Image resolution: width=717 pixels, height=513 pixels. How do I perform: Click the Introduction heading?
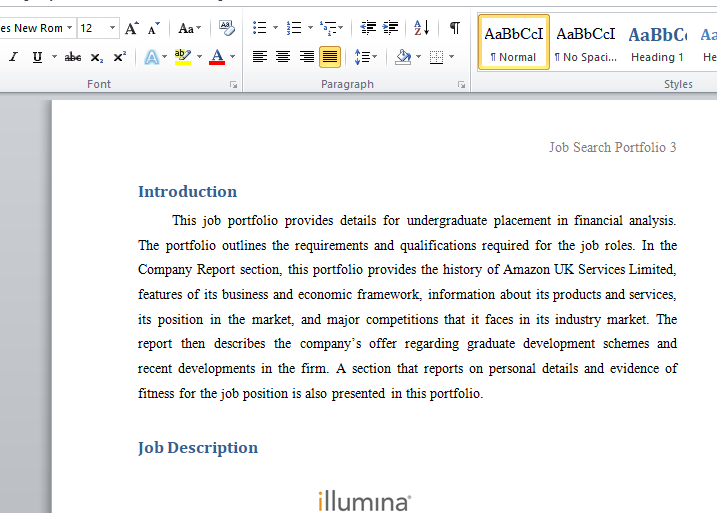[x=187, y=192]
